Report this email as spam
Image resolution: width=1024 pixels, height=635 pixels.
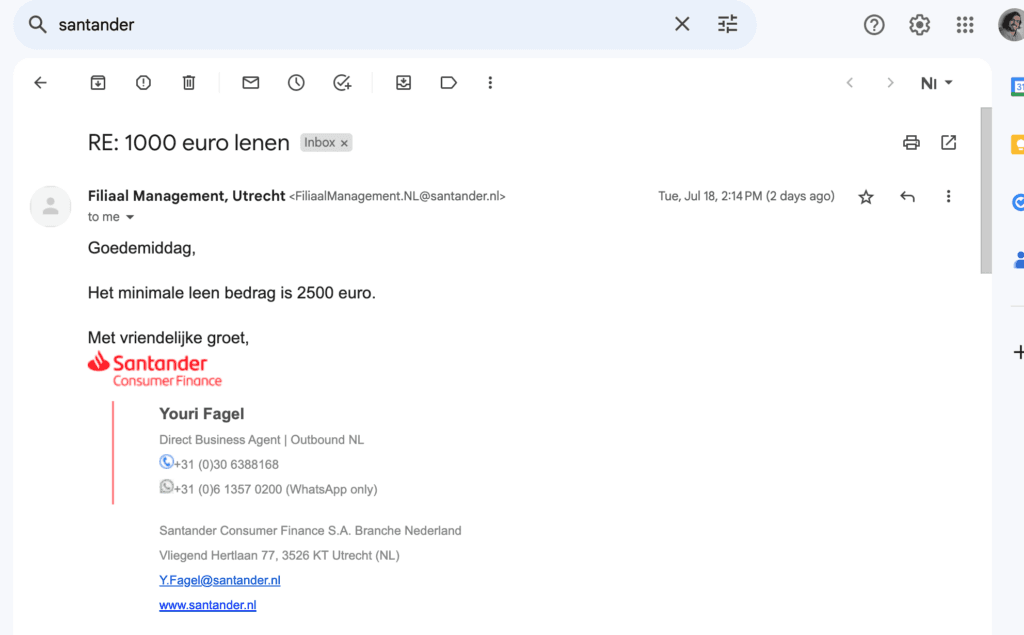point(143,83)
